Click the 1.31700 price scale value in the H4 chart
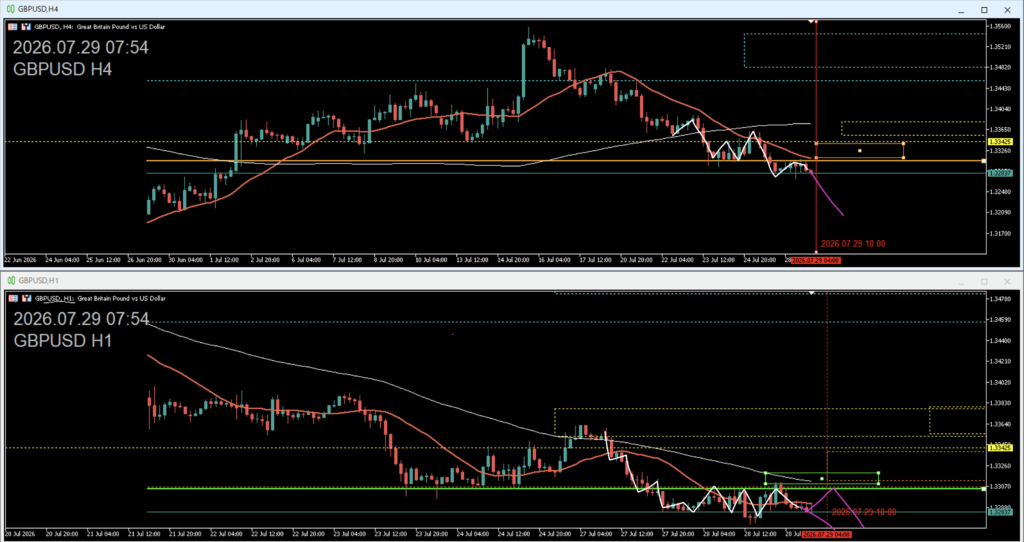 [x=1000, y=233]
